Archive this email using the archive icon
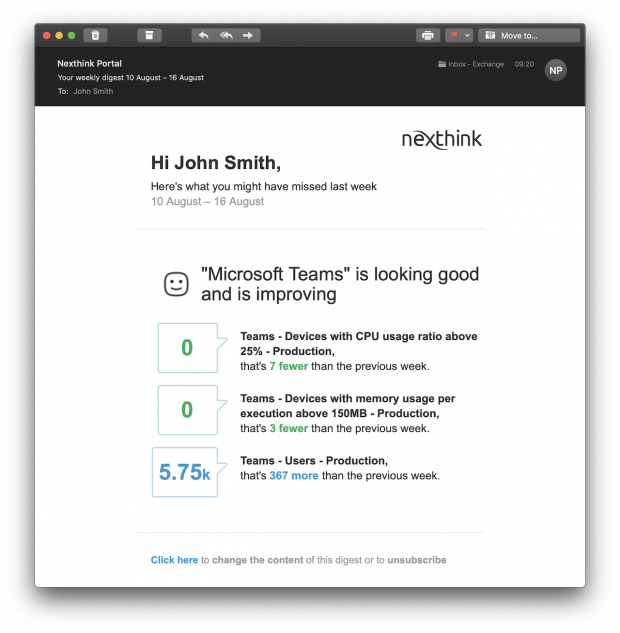 click(x=149, y=35)
